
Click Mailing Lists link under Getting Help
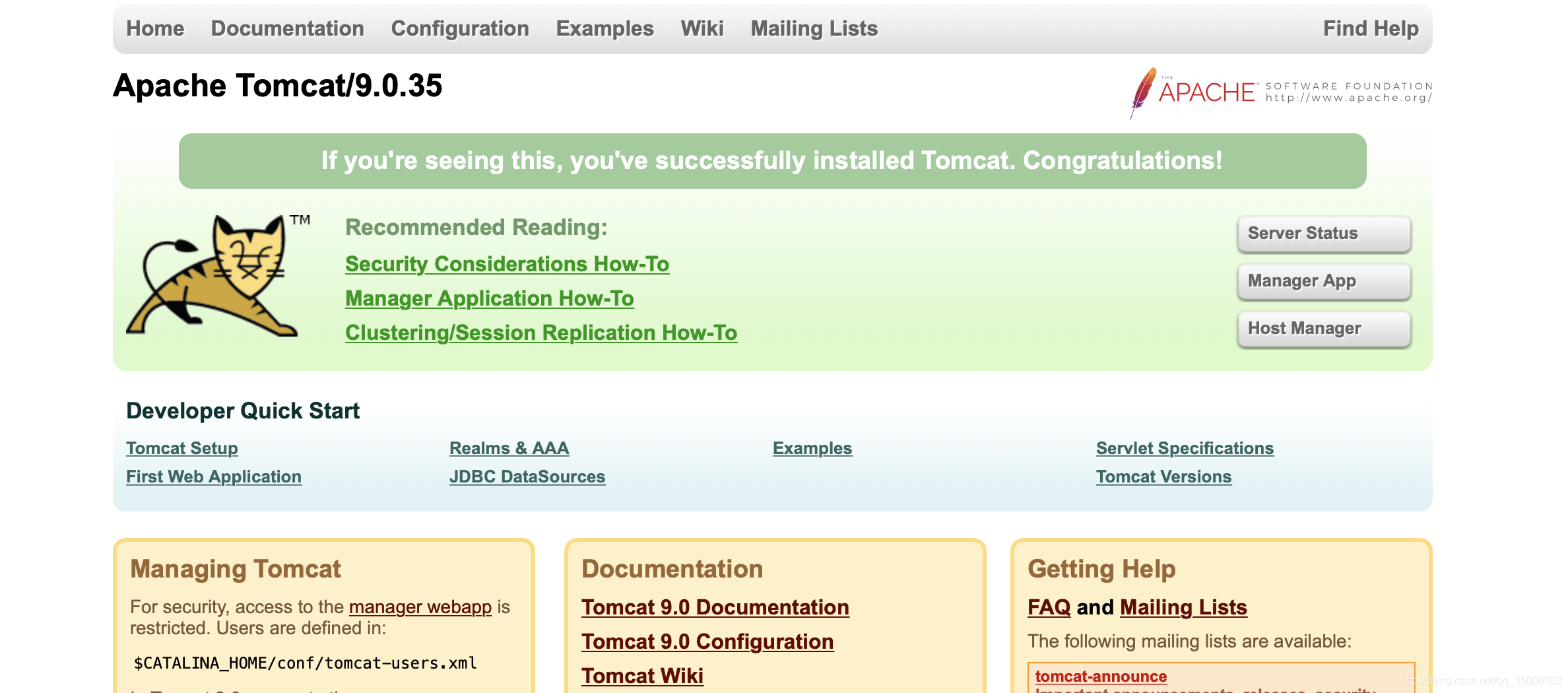[x=1183, y=607]
